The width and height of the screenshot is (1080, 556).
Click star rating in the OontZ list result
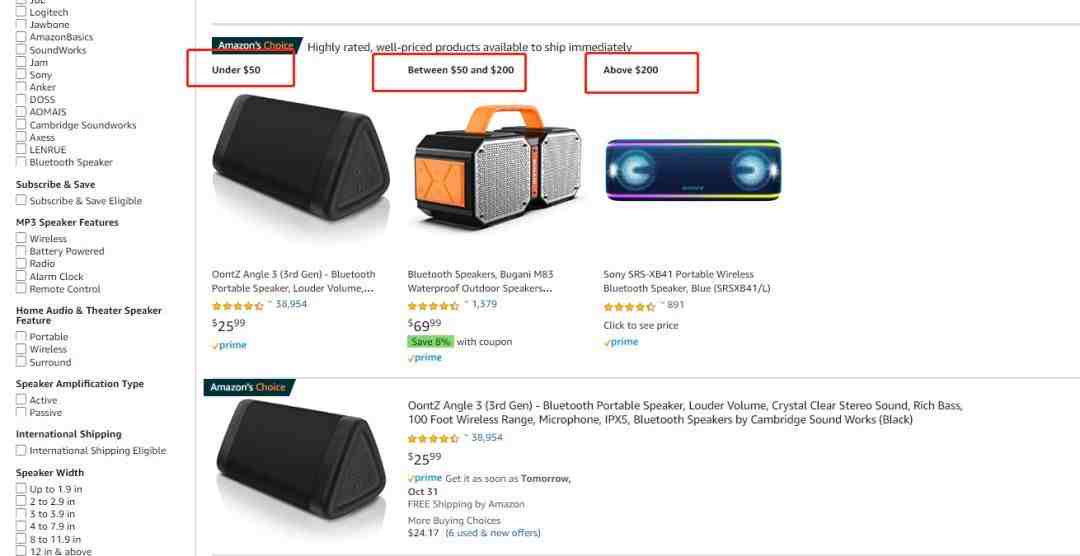[x=433, y=438]
